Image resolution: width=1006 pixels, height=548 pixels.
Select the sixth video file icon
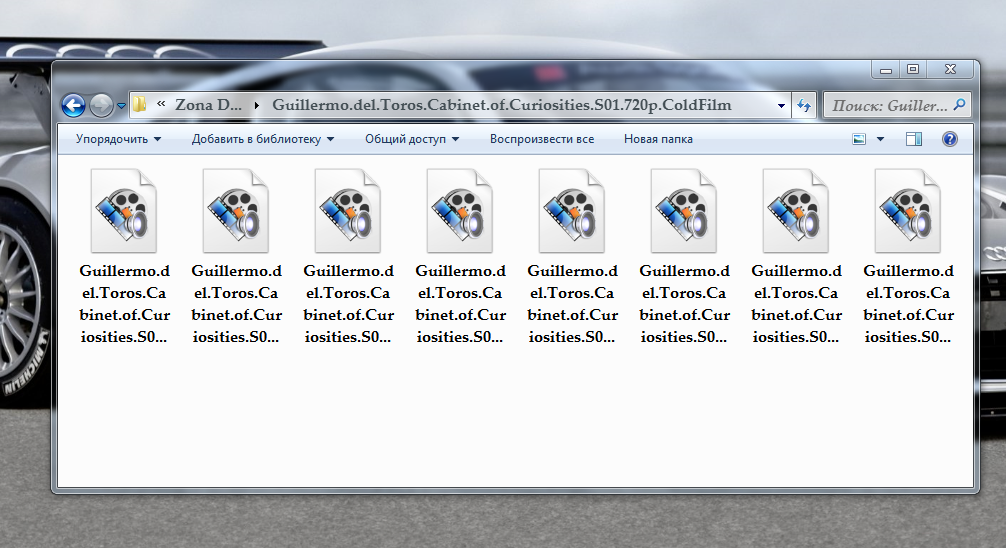click(683, 211)
